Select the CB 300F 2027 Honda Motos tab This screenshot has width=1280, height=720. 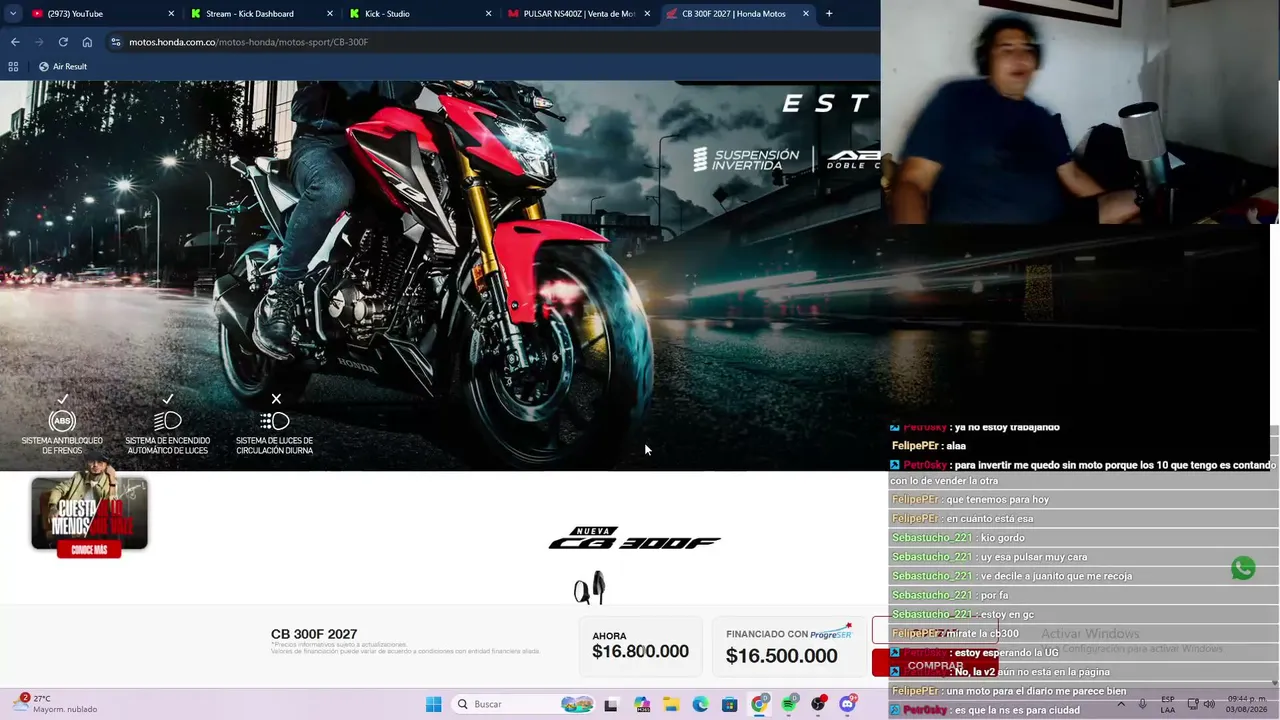pyautogui.click(x=738, y=14)
